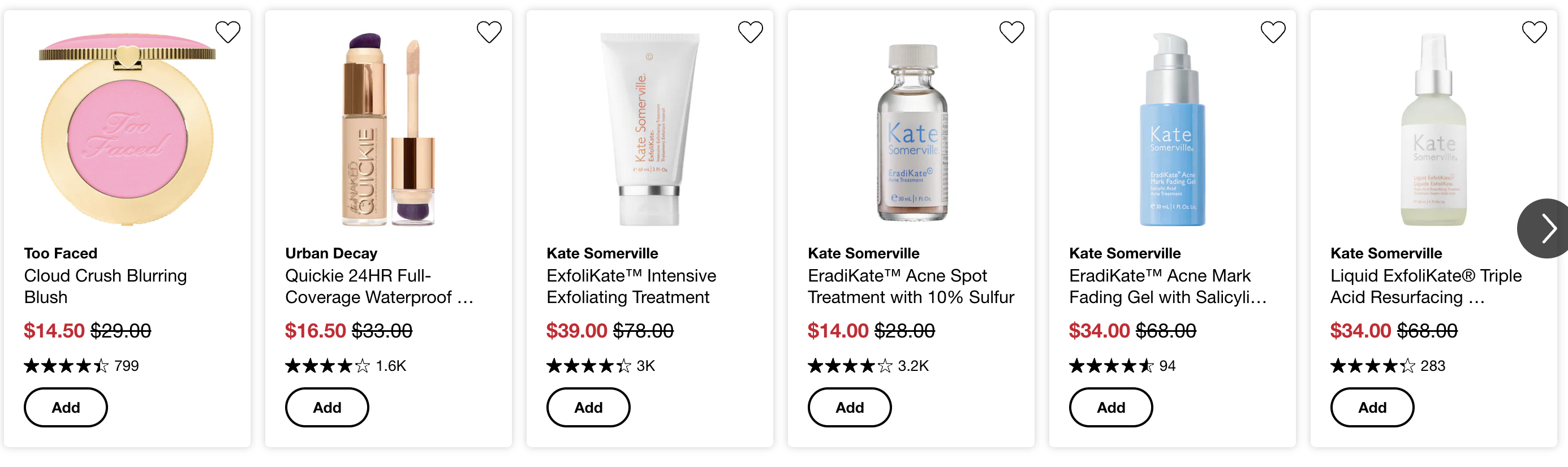Add ExfoliKate Intensive Exfoliating Treatment
1568x467 pixels.
click(x=588, y=408)
